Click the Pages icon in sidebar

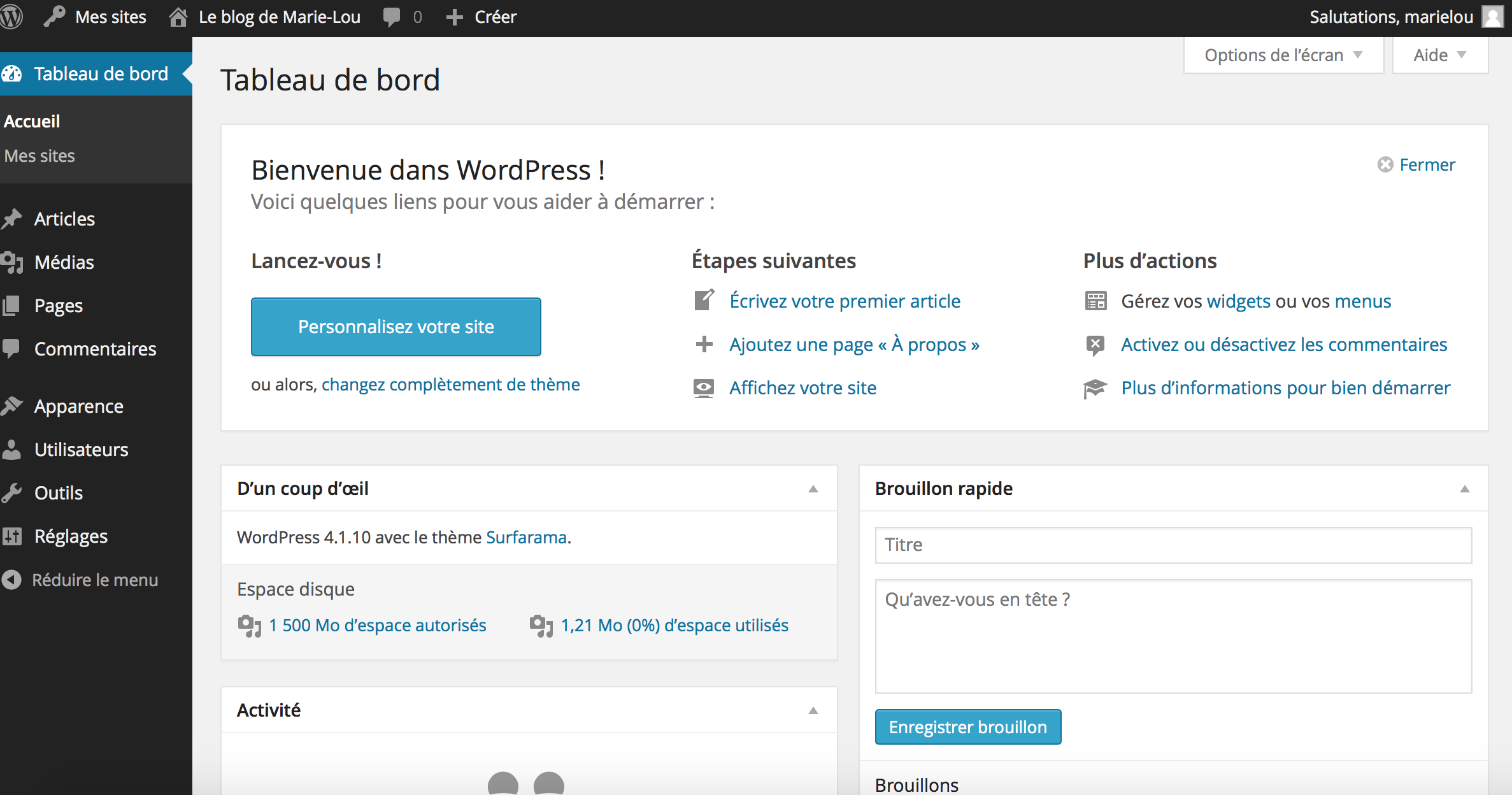[x=11, y=306]
